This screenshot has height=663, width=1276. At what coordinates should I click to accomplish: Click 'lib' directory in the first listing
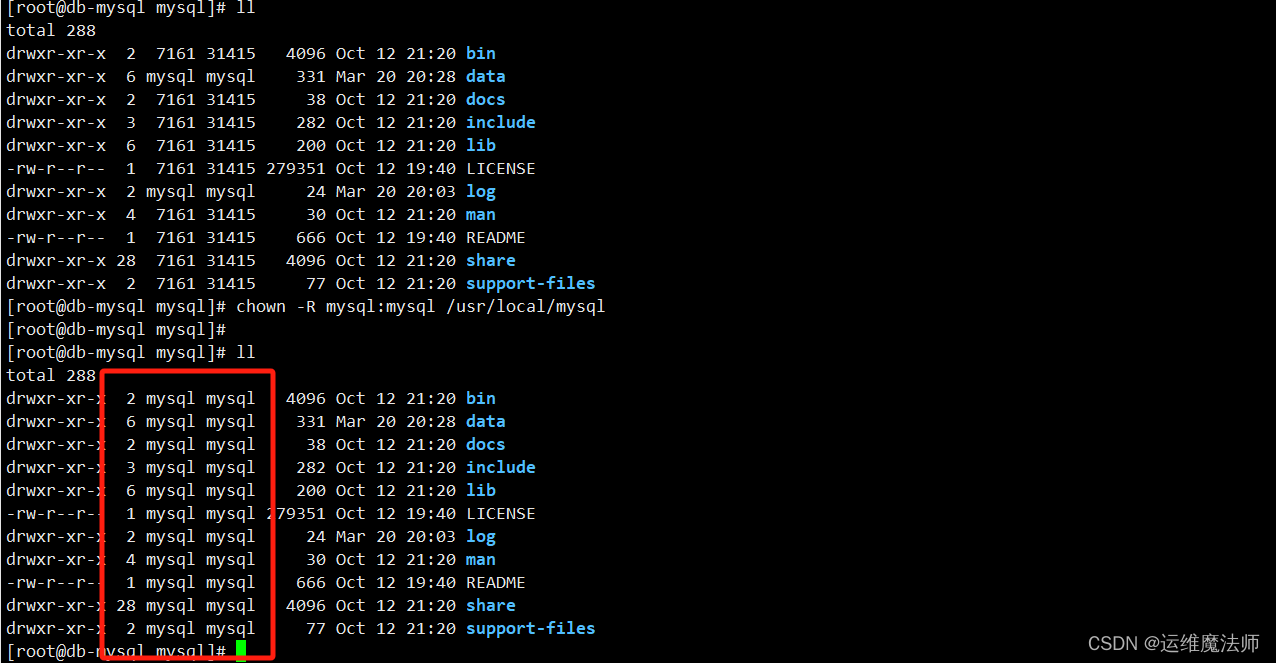tap(480, 145)
